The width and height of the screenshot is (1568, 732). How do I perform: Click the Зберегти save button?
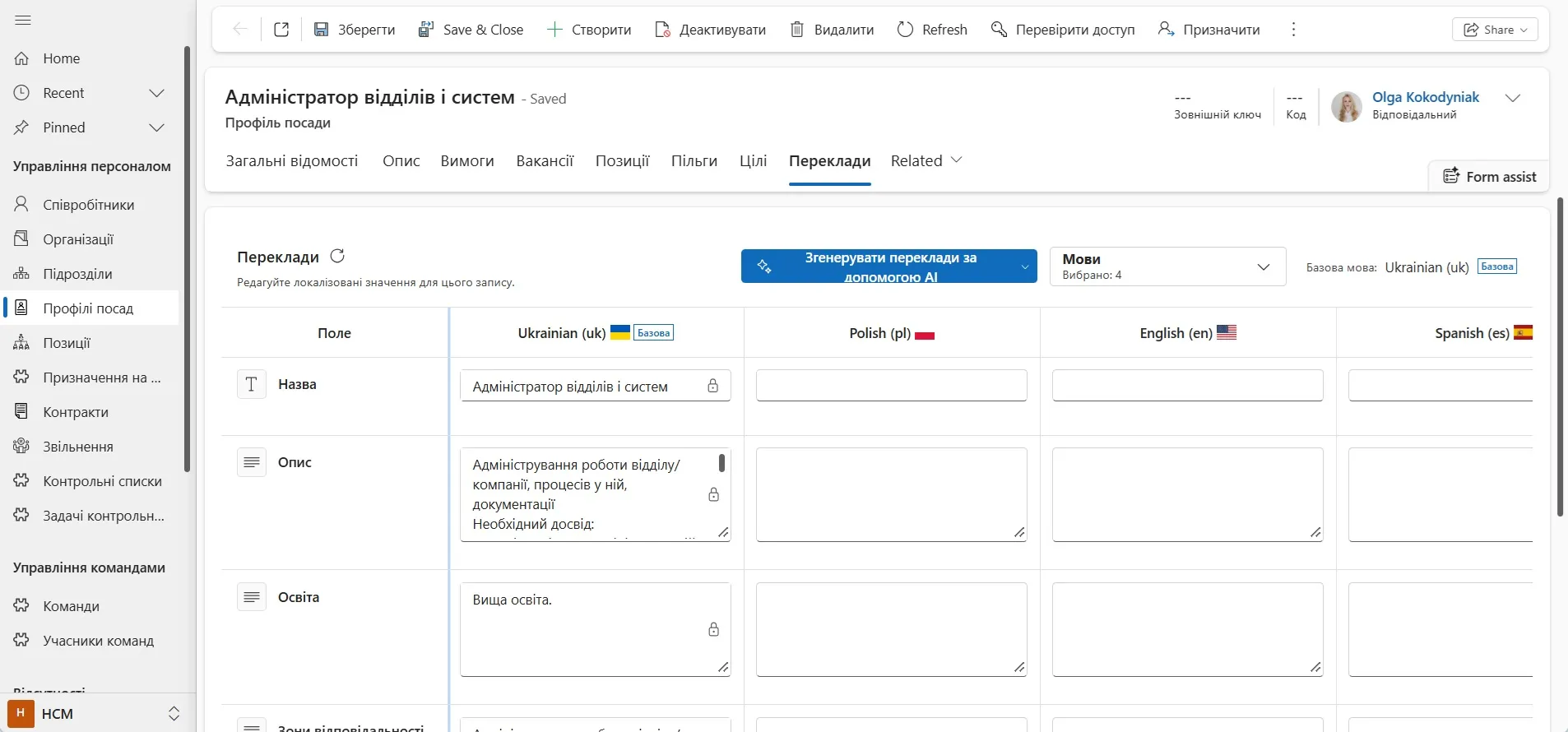point(355,30)
